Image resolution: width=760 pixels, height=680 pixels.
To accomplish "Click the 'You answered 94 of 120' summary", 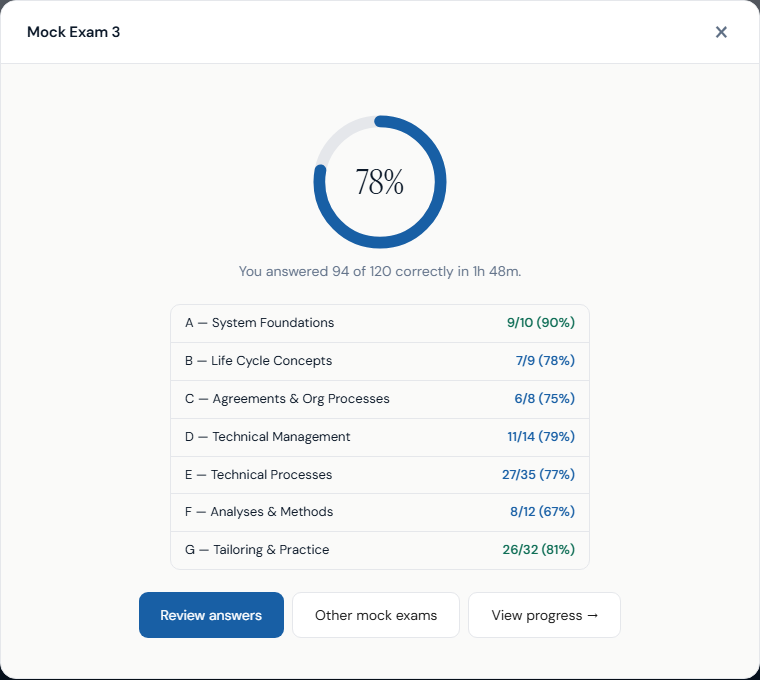I will coord(380,271).
